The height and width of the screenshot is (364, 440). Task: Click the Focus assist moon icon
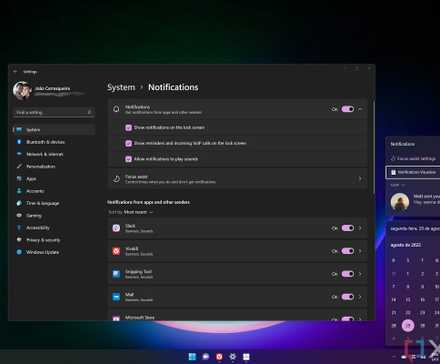click(x=116, y=179)
